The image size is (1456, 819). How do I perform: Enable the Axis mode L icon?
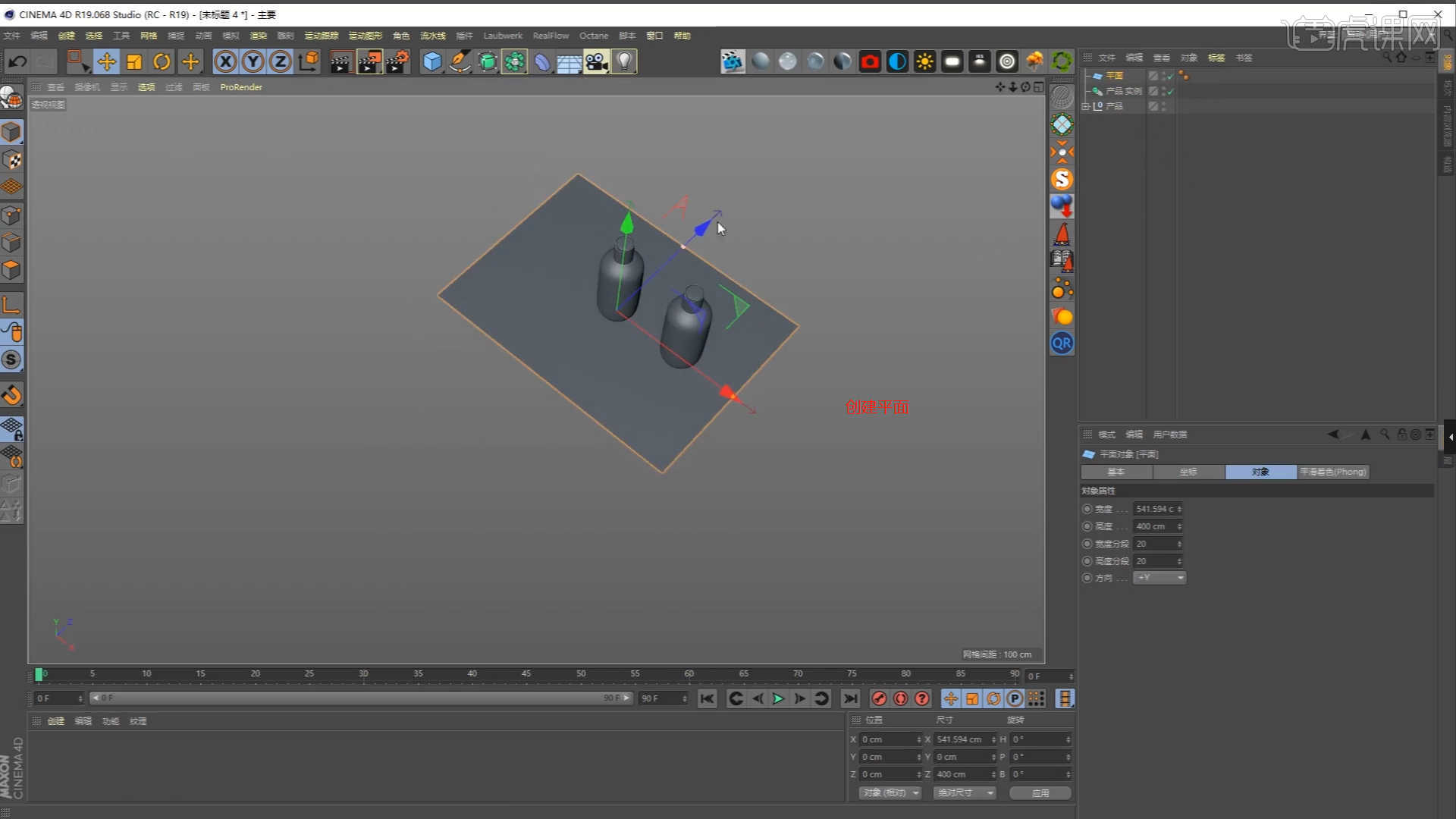point(11,305)
